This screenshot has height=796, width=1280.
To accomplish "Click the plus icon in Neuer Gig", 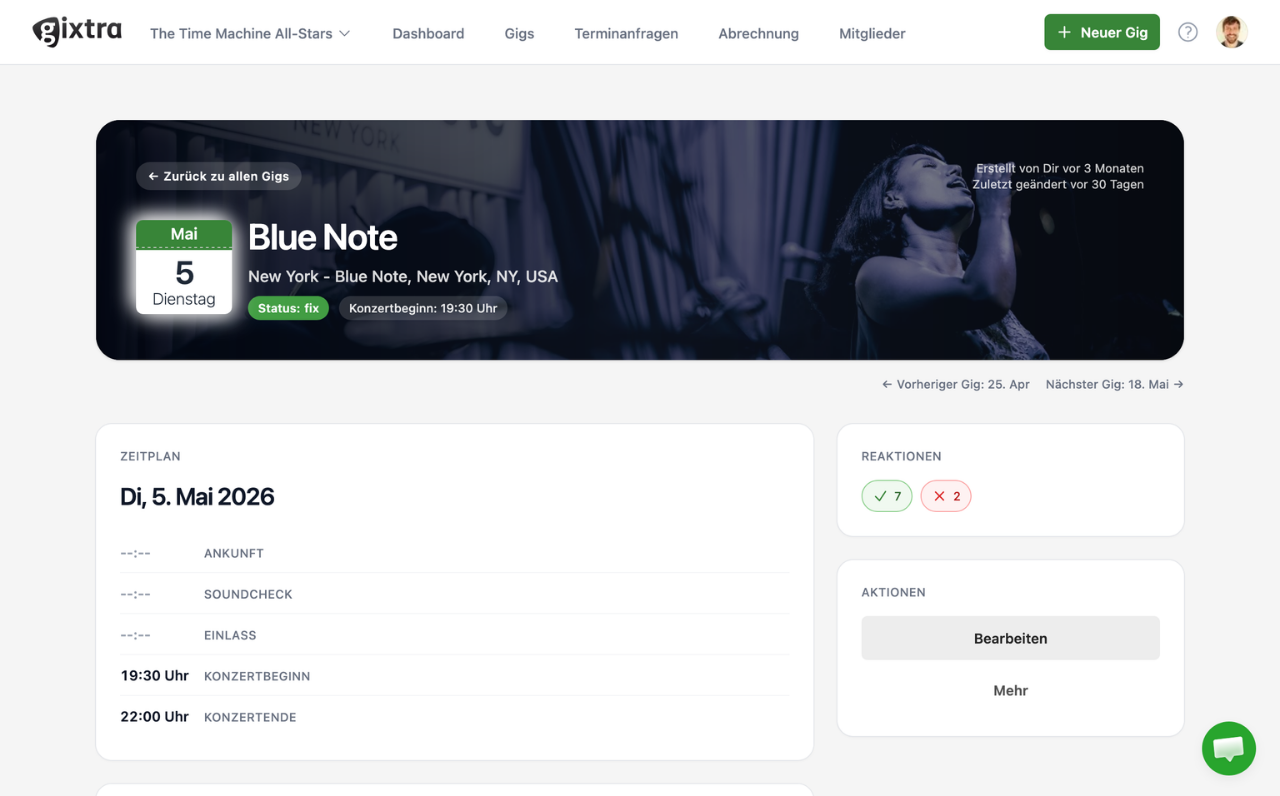I will (1064, 32).
